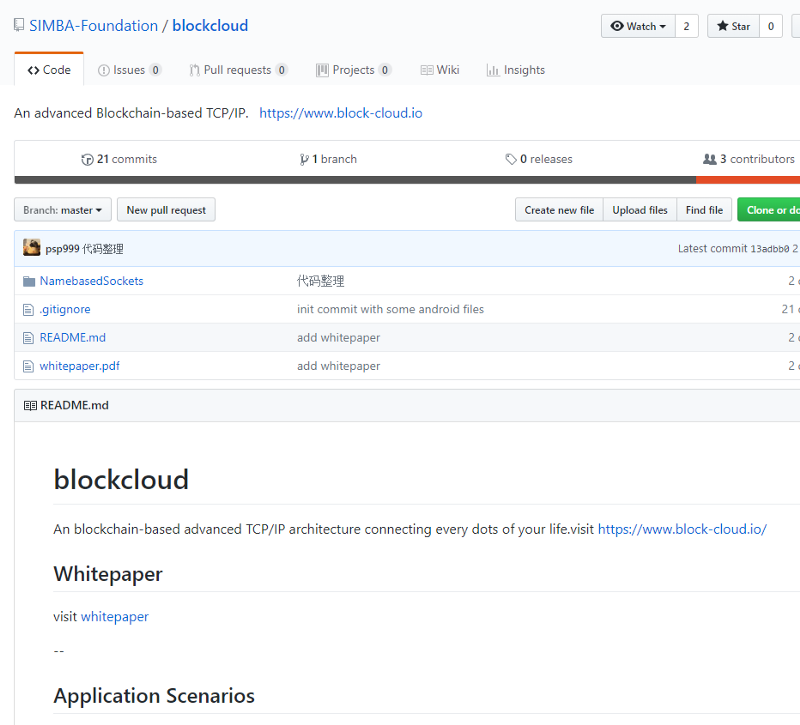Open whitepaper.pdf's 'add whitepaper' commit message
The height and width of the screenshot is (725, 800).
point(339,366)
